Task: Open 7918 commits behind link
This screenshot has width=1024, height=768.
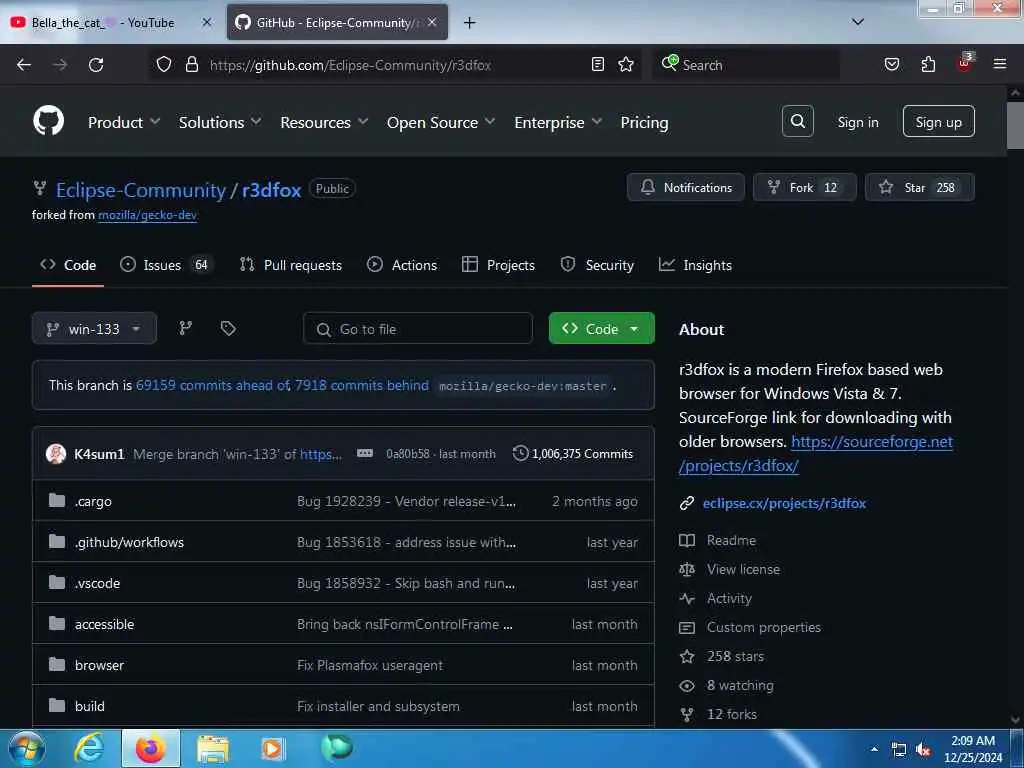Action: click(x=362, y=385)
